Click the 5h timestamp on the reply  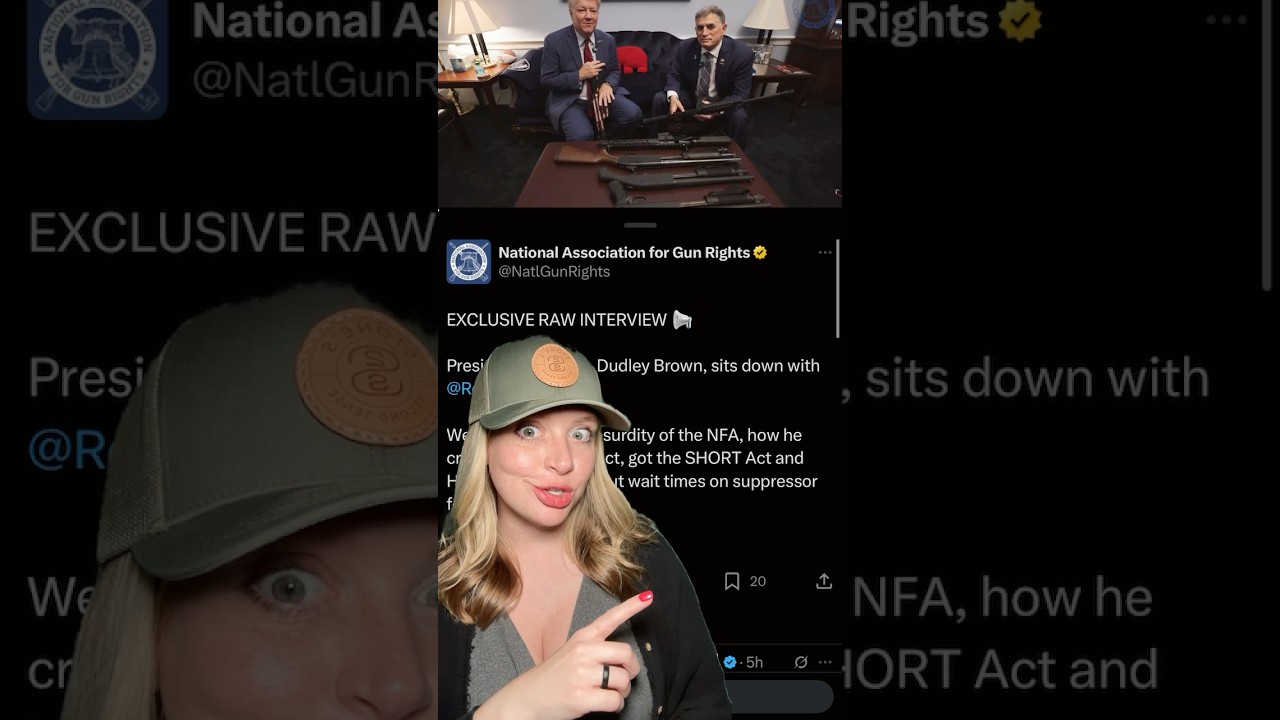coord(754,662)
